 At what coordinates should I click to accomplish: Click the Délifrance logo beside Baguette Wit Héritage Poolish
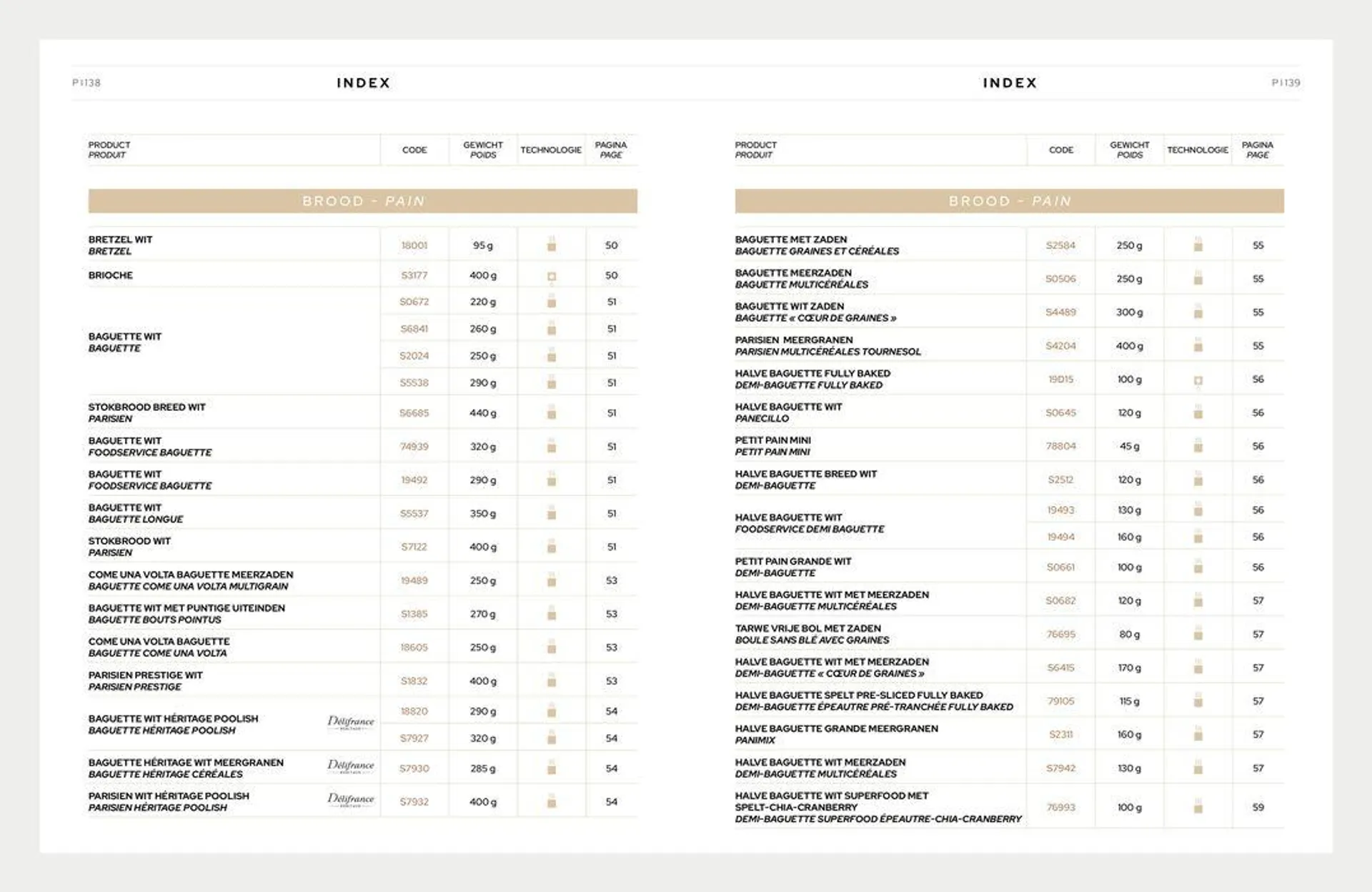click(x=351, y=722)
